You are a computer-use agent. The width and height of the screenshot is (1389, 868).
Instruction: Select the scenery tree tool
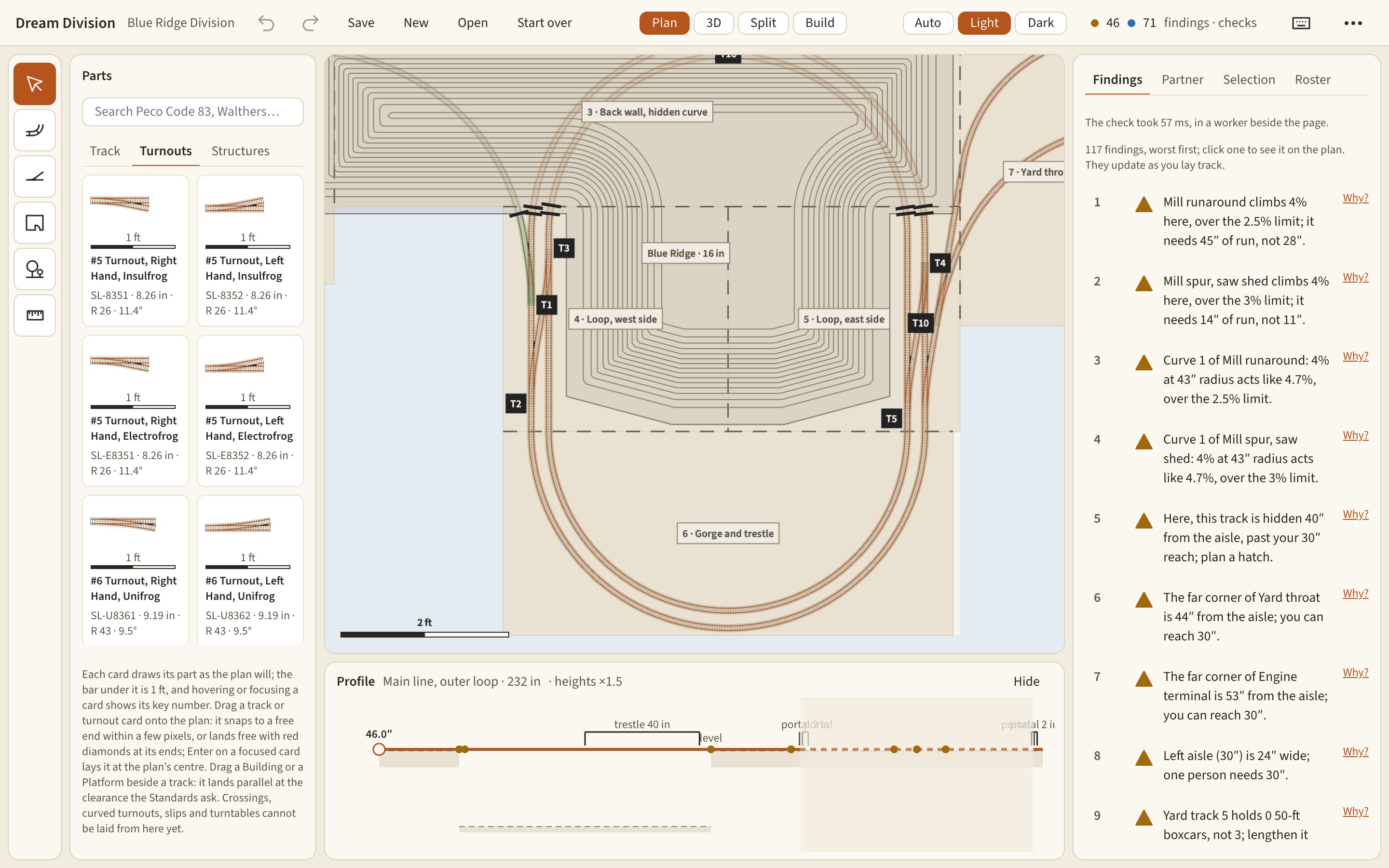pyautogui.click(x=34, y=269)
